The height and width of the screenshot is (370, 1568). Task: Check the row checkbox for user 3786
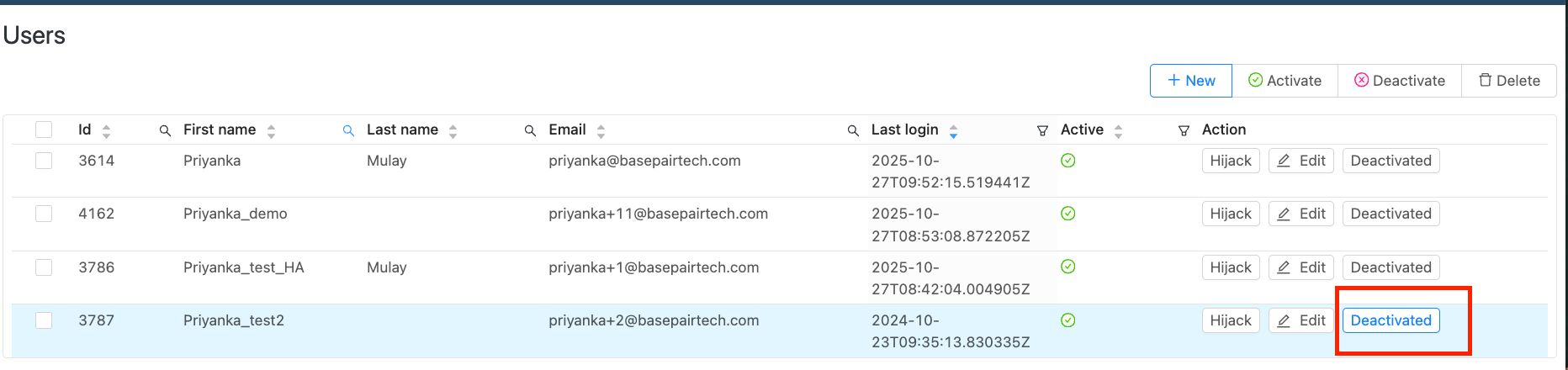pyautogui.click(x=44, y=267)
